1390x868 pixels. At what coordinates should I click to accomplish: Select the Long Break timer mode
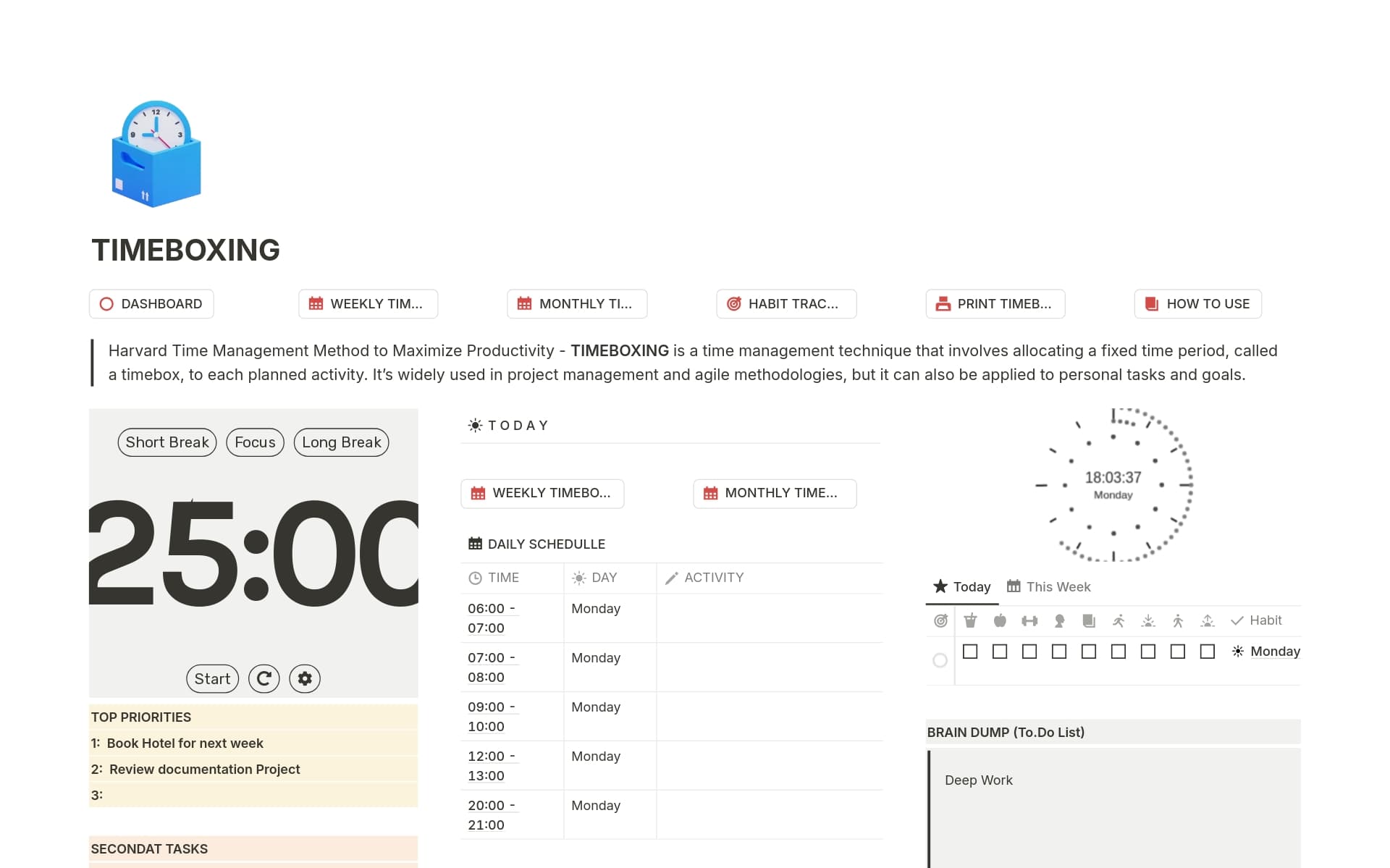click(342, 442)
